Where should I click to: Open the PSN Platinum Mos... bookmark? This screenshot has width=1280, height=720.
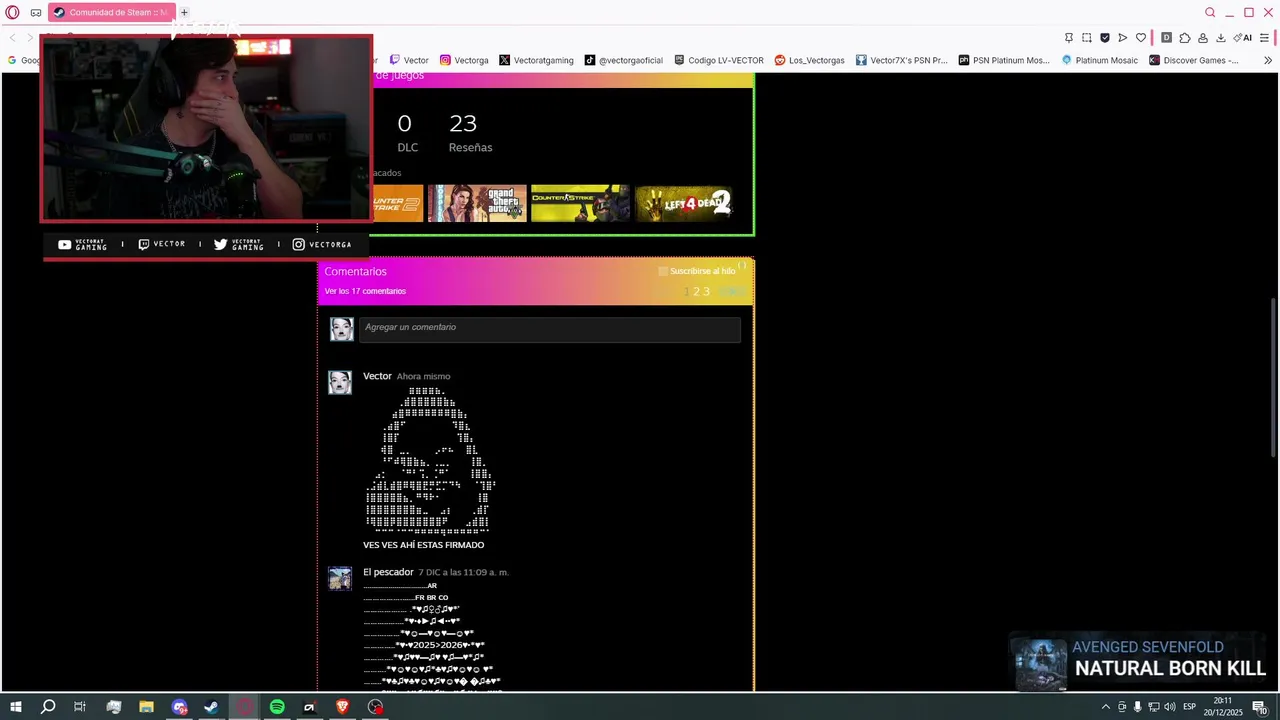click(x=1004, y=60)
